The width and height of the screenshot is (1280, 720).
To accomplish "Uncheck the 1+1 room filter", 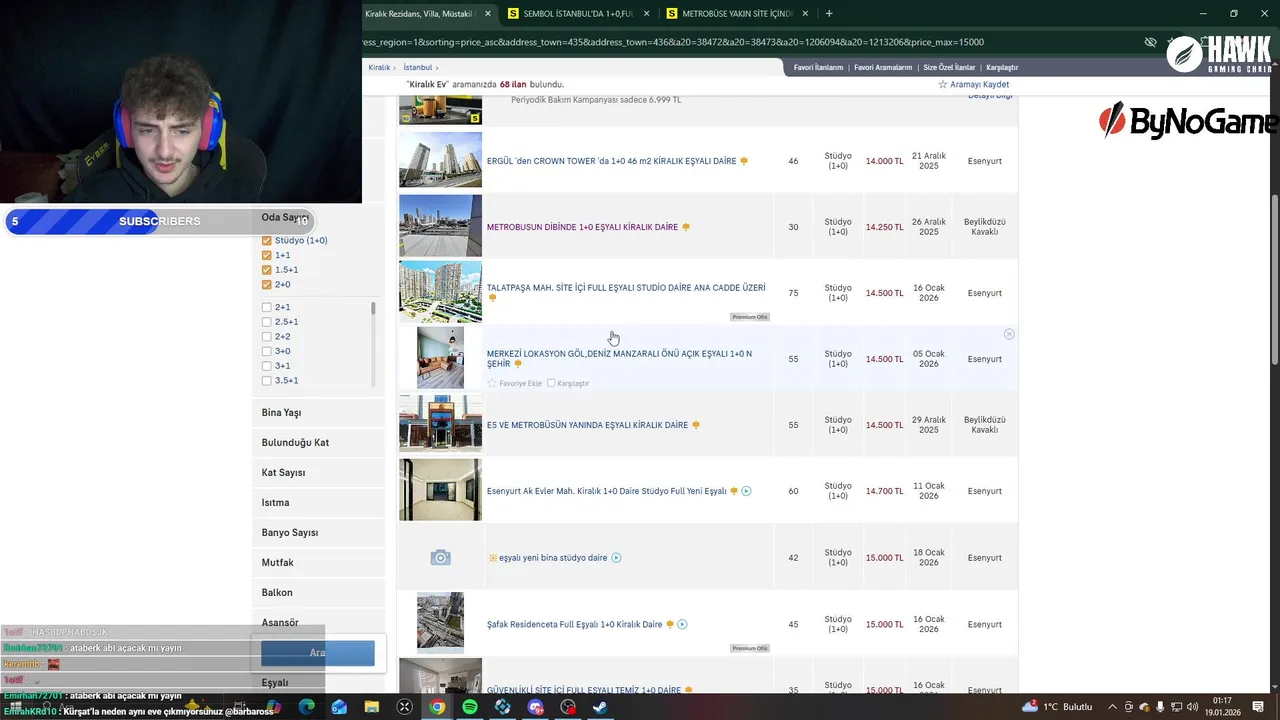I will click(267, 255).
